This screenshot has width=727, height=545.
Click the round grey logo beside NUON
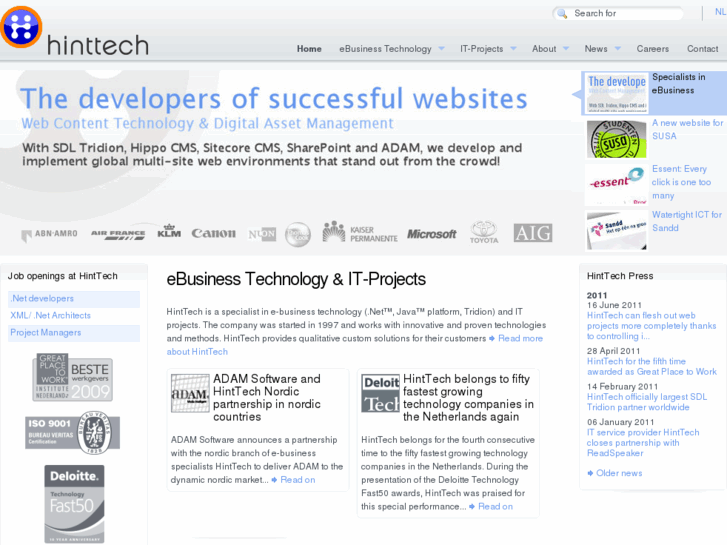[x=298, y=234]
